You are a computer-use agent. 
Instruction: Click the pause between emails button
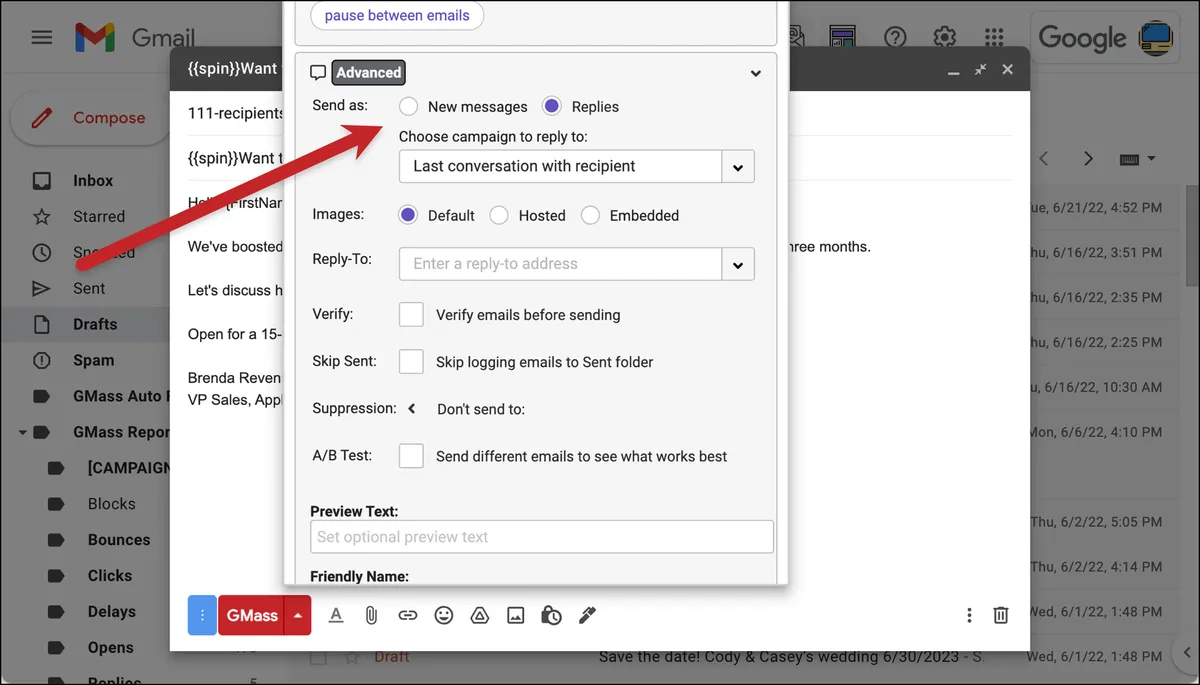click(x=397, y=16)
